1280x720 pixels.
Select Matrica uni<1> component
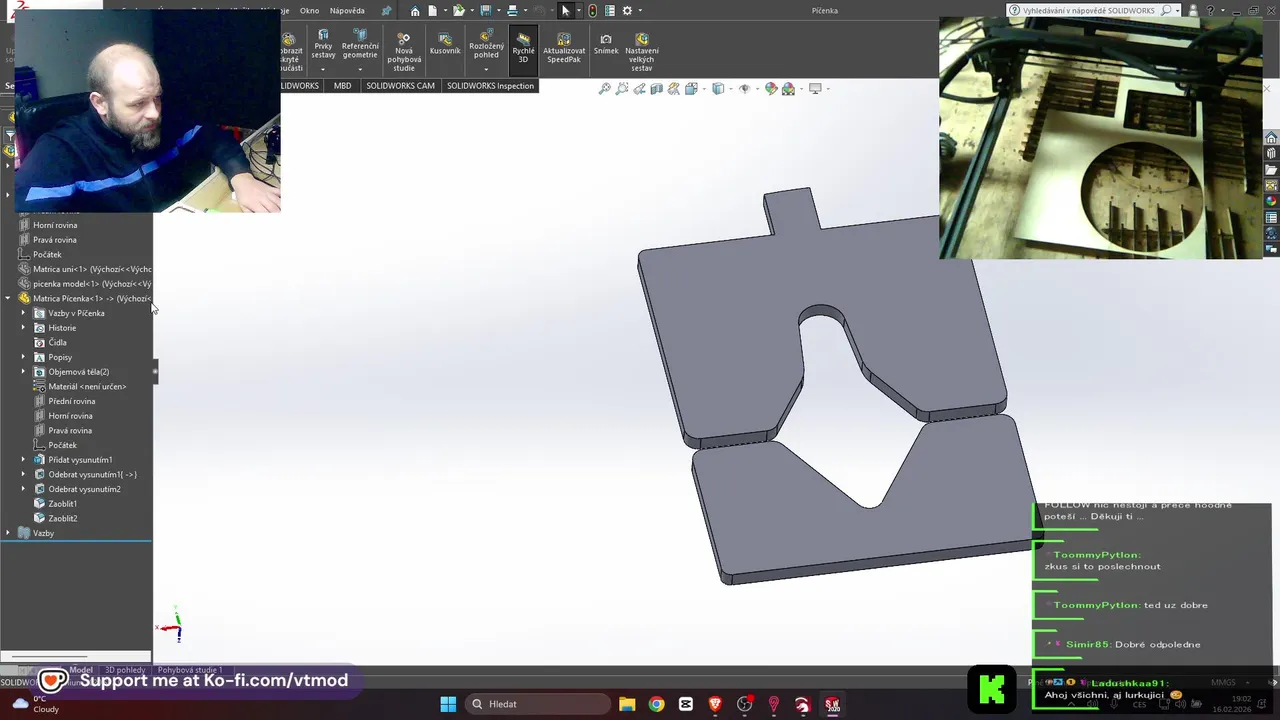coord(92,269)
